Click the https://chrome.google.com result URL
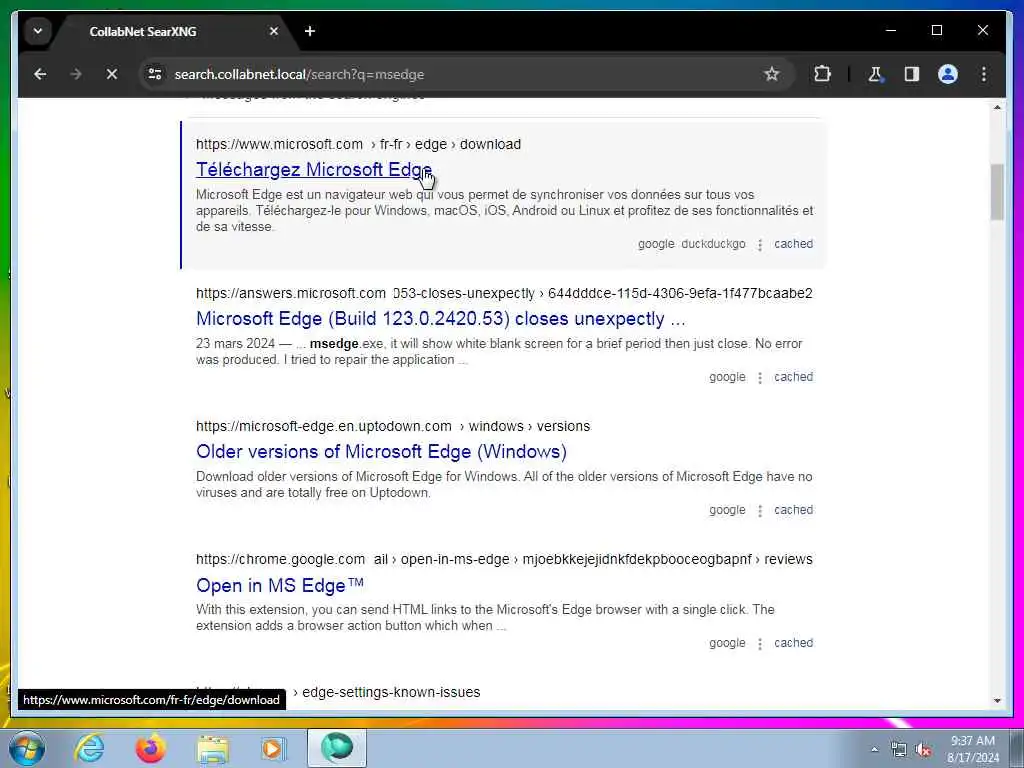Image resolution: width=1024 pixels, height=768 pixels. tap(280, 560)
